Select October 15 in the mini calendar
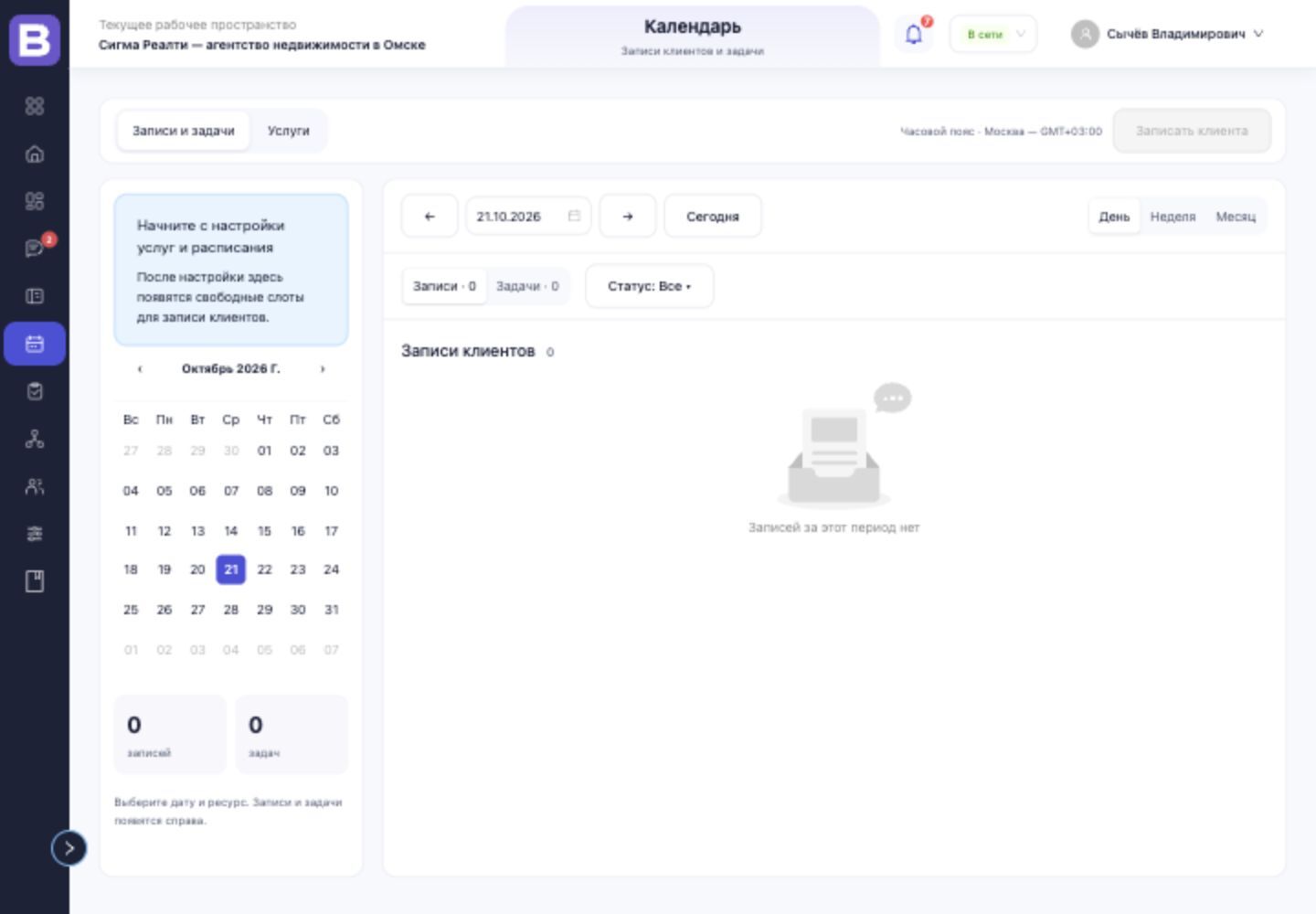The image size is (1316, 914). click(264, 531)
